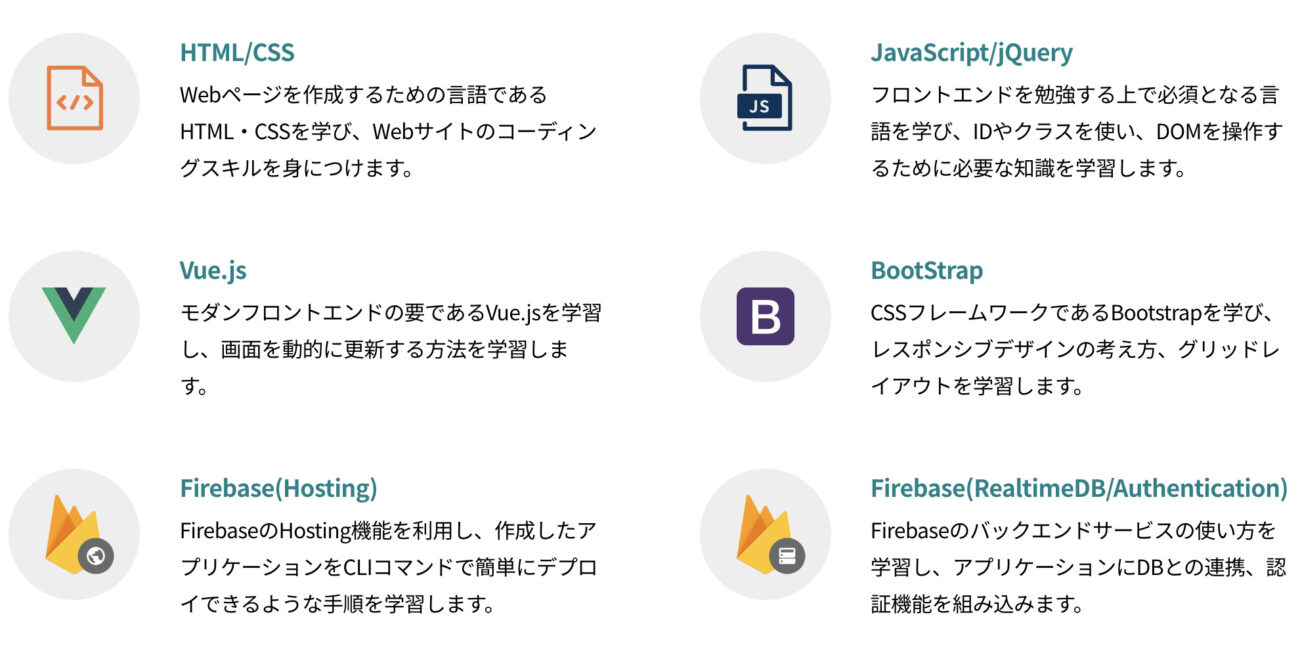Open the JavaScript/jQuery heading
This screenshot has width=1300, height=659.
point(971,52)
